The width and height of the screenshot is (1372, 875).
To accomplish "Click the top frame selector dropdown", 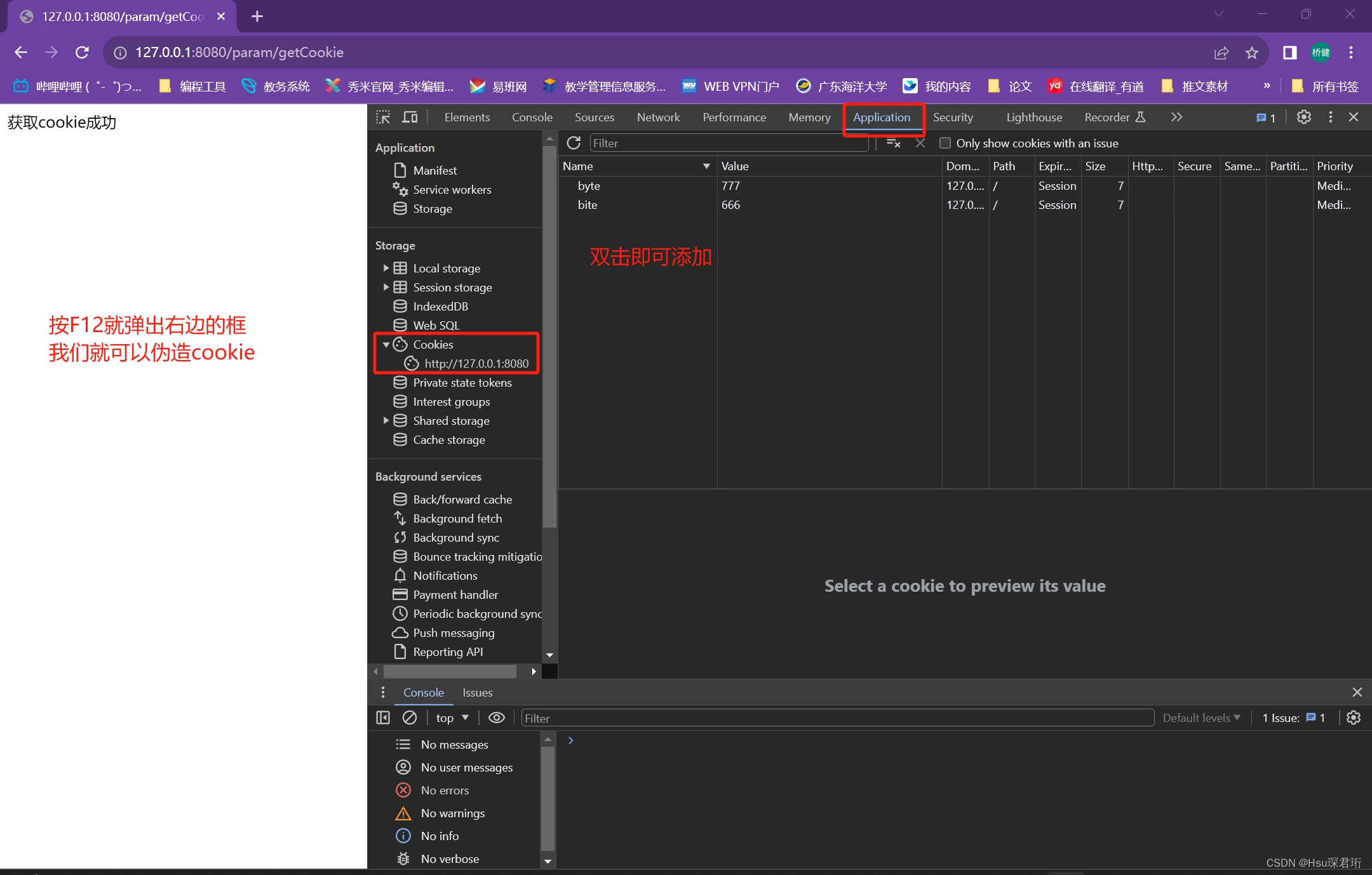I will point(454,718).
